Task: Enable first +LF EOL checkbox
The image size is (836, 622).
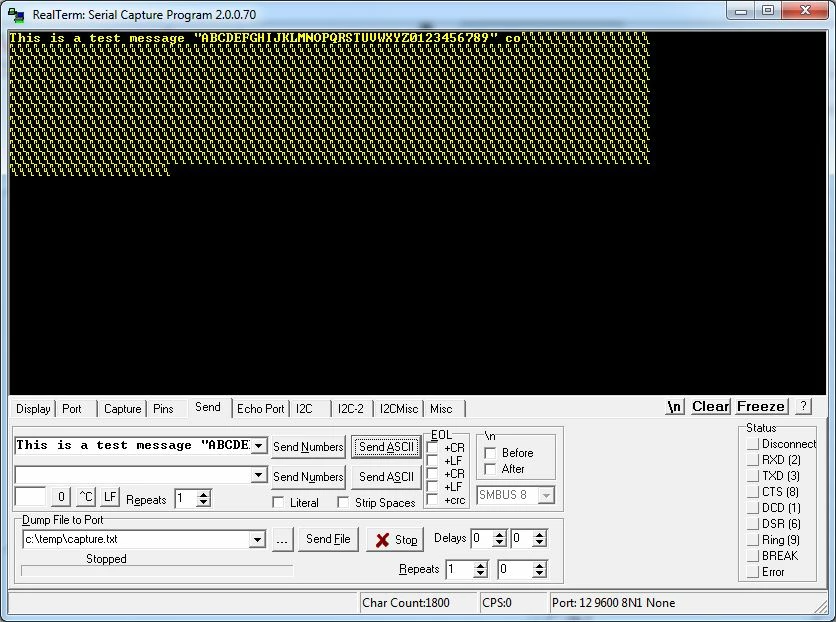Action: pos(432,461)
